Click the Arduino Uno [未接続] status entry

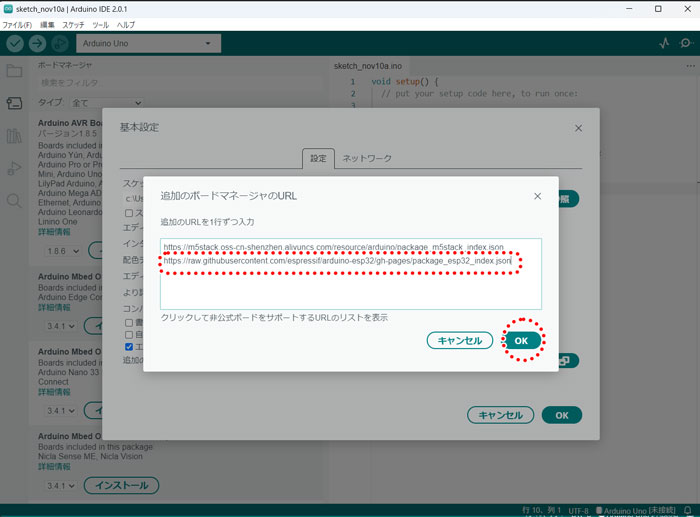coord(636,510)
